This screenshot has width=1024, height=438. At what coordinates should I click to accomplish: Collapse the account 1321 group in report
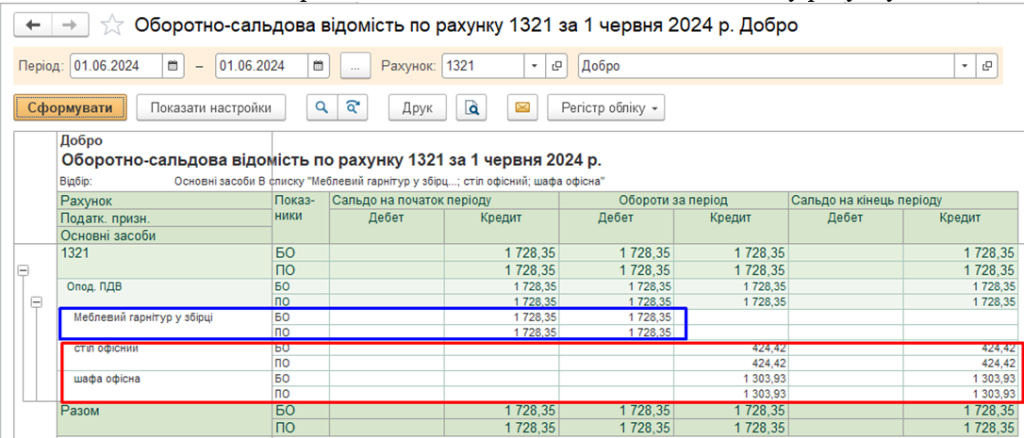coord(23,270)
